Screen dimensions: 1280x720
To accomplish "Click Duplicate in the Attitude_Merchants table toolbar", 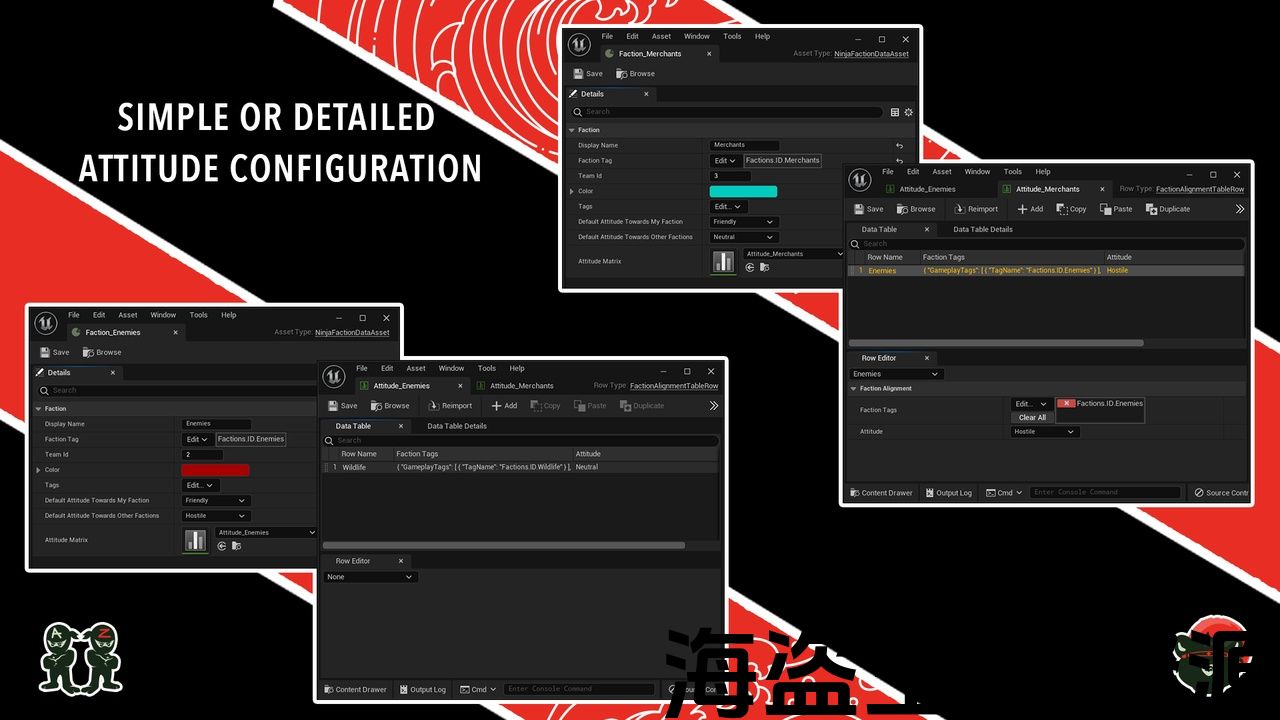I will pos(1168,209).
